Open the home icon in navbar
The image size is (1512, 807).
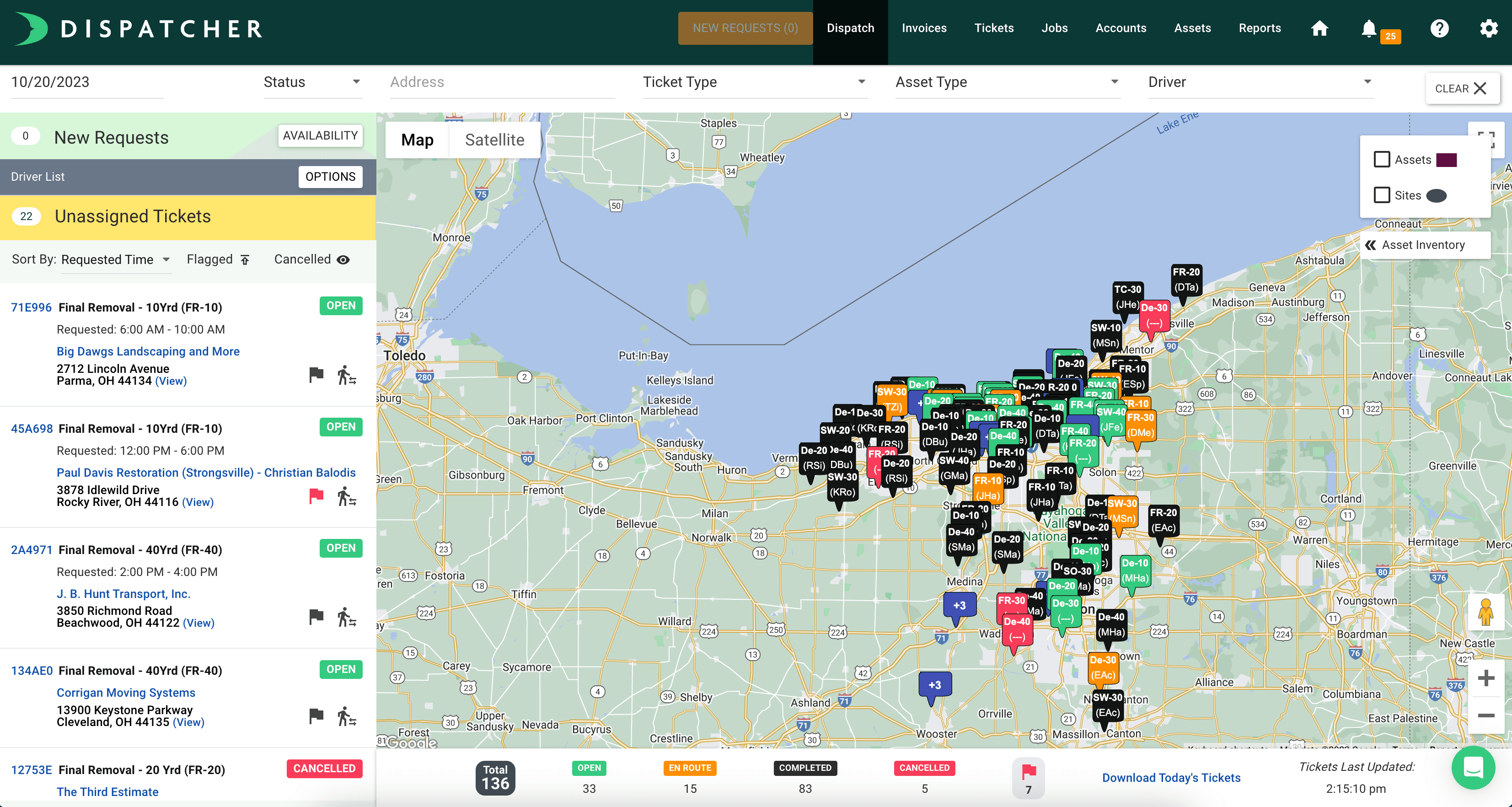coord(1319,28)
